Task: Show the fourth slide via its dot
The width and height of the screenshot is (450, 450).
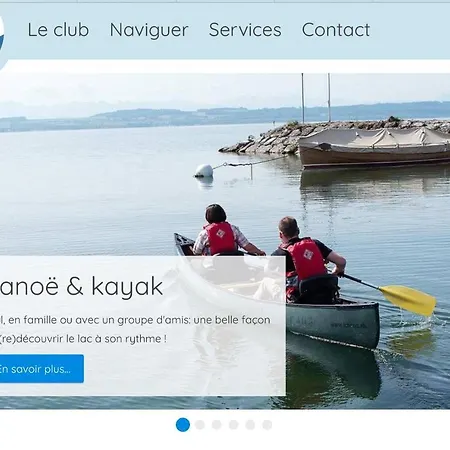Action: tap(233, 425)
